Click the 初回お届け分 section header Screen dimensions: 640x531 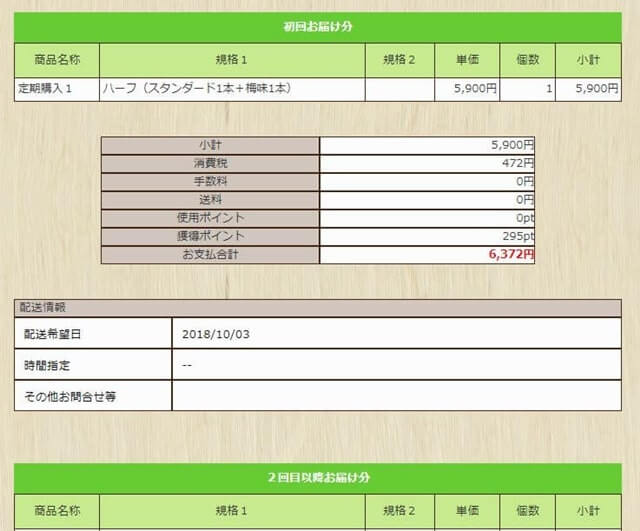(x=318, y=27)
